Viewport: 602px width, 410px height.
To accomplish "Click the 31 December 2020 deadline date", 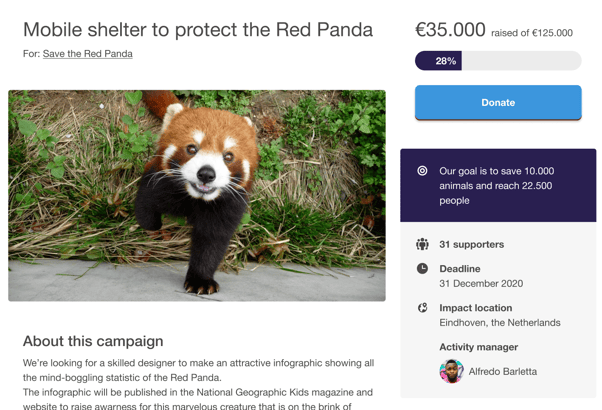I will [x=481, y=284].
